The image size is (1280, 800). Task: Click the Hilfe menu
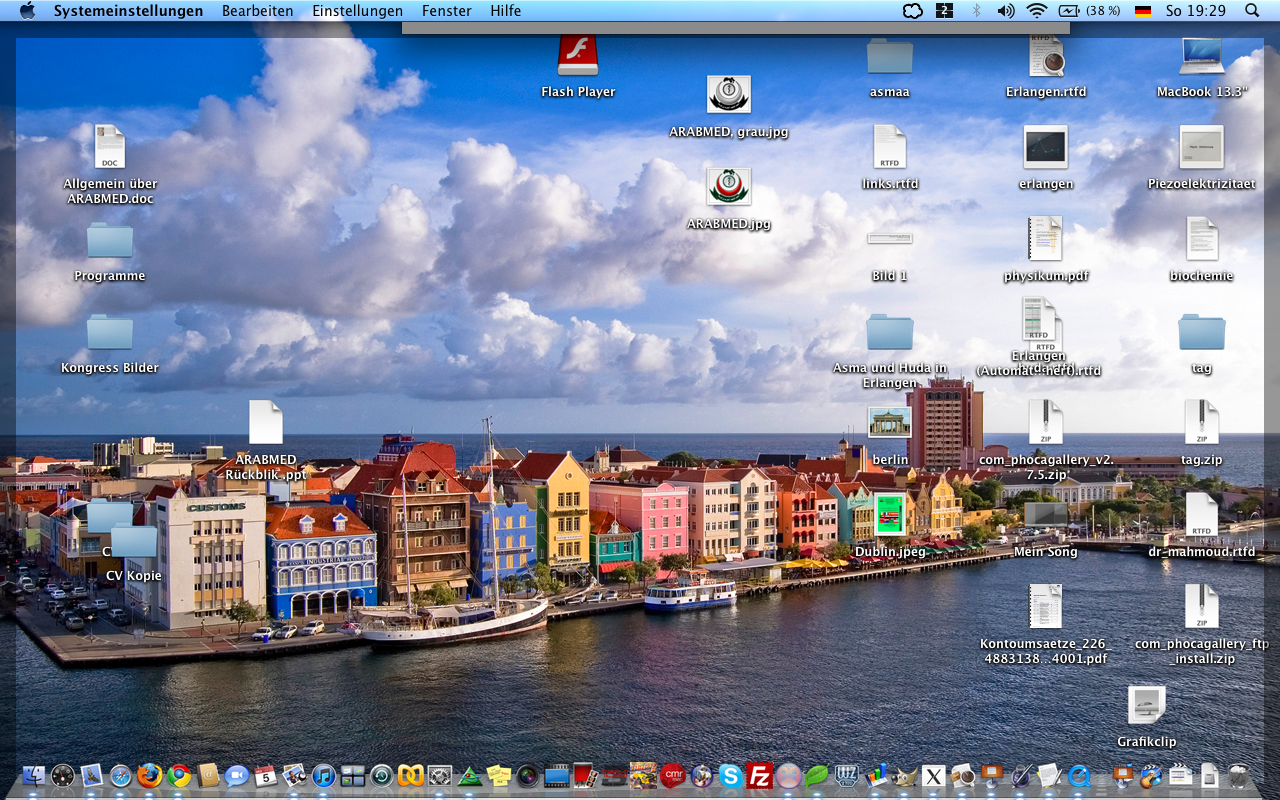pyautogui.click(x=505, y=11)
